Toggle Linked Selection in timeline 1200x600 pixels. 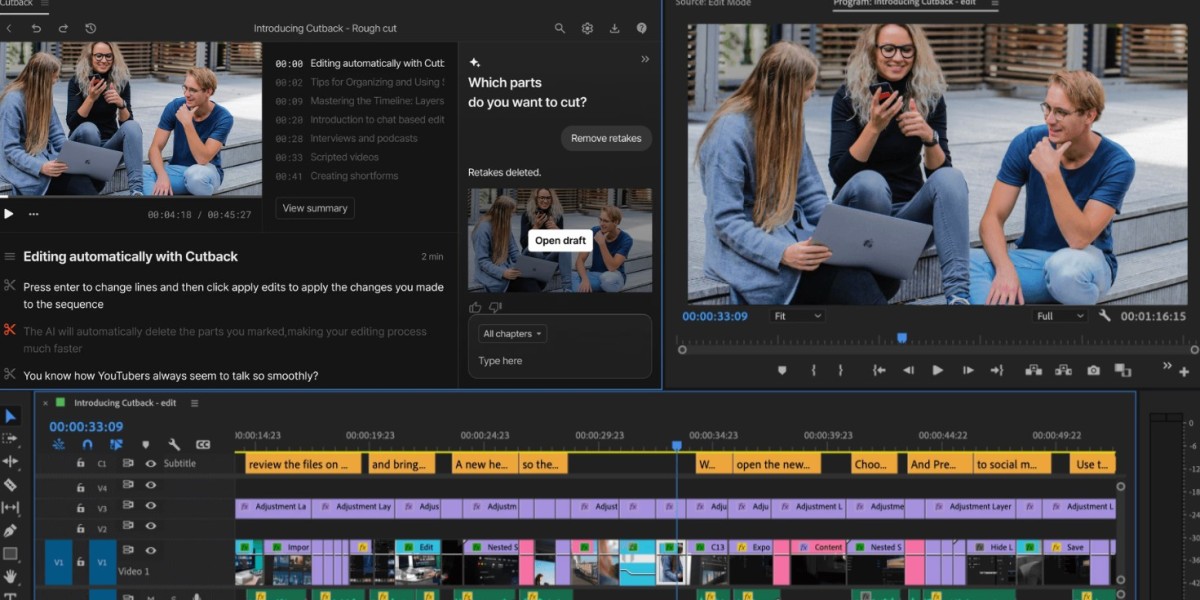(116, 444)
